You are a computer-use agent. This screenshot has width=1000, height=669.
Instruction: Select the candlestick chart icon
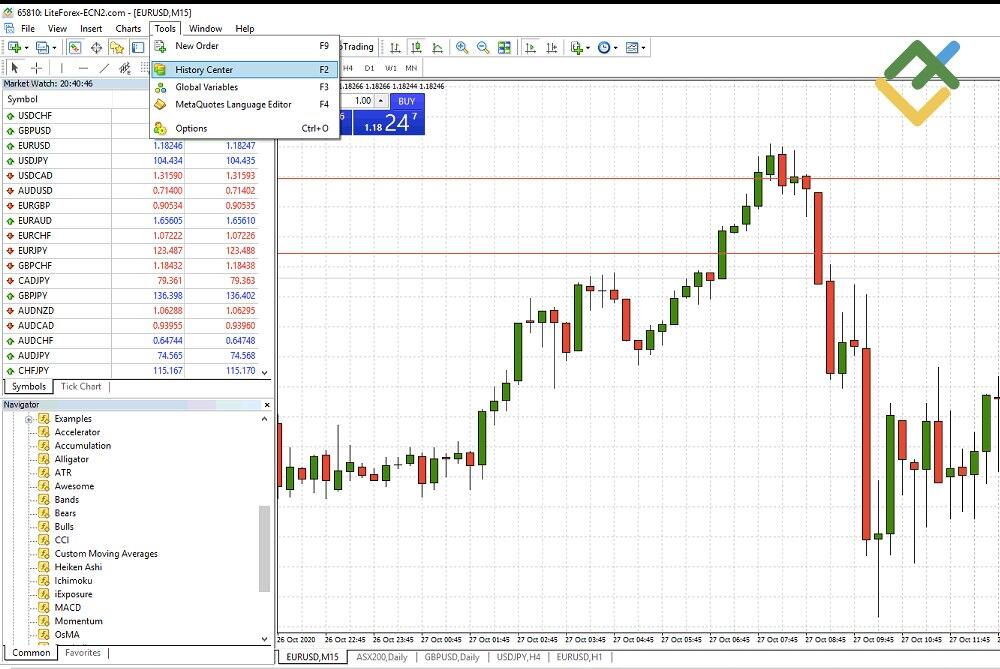click(x=418, y=47)
